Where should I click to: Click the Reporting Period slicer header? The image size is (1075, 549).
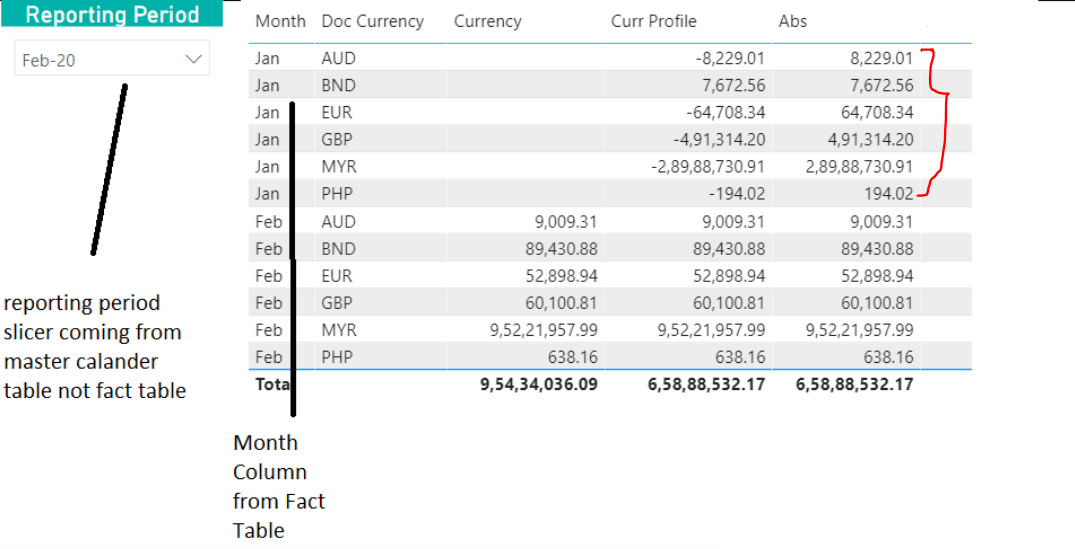click(x=112, y=14)
